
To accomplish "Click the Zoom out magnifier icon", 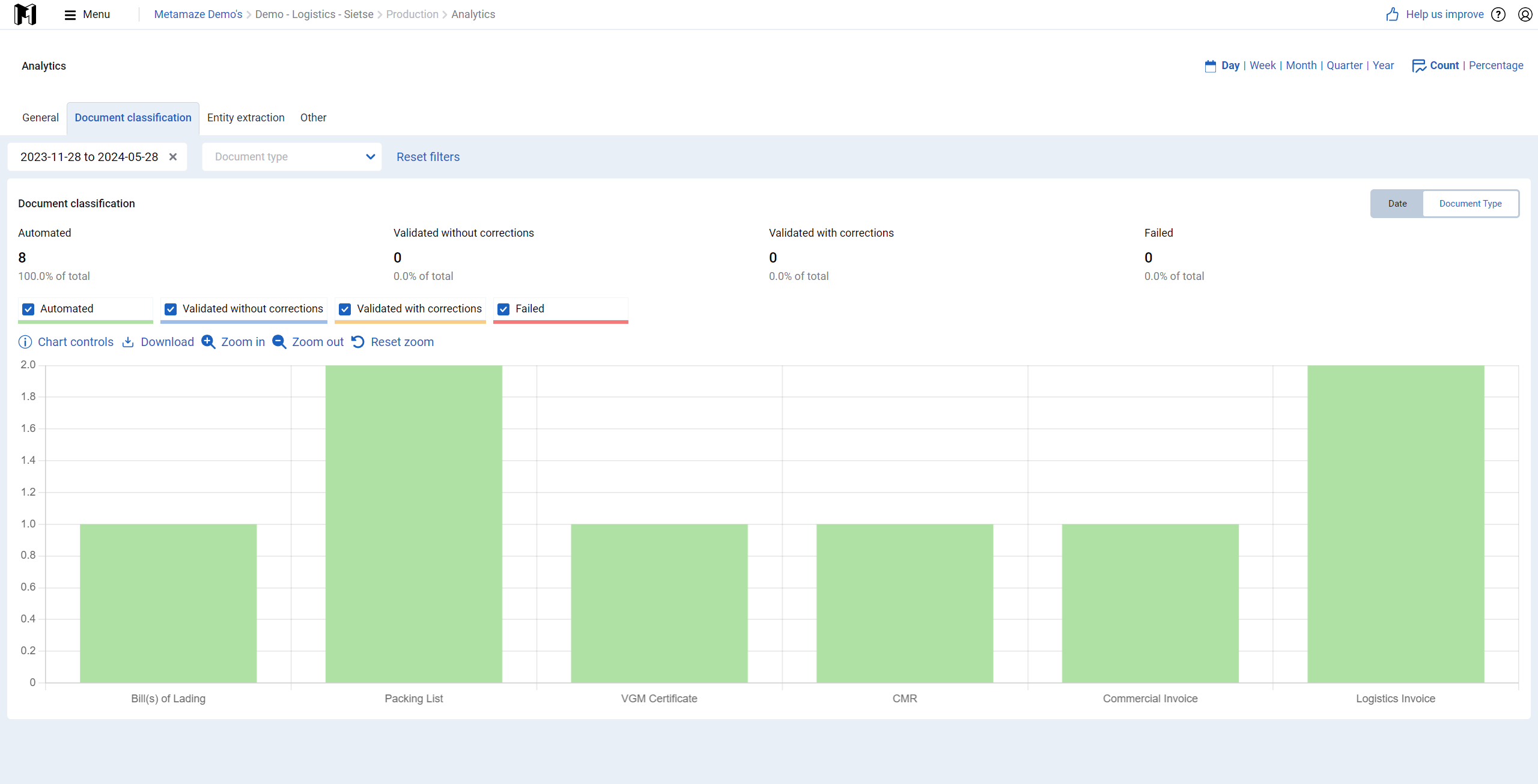I will click(x=279, y=342).
